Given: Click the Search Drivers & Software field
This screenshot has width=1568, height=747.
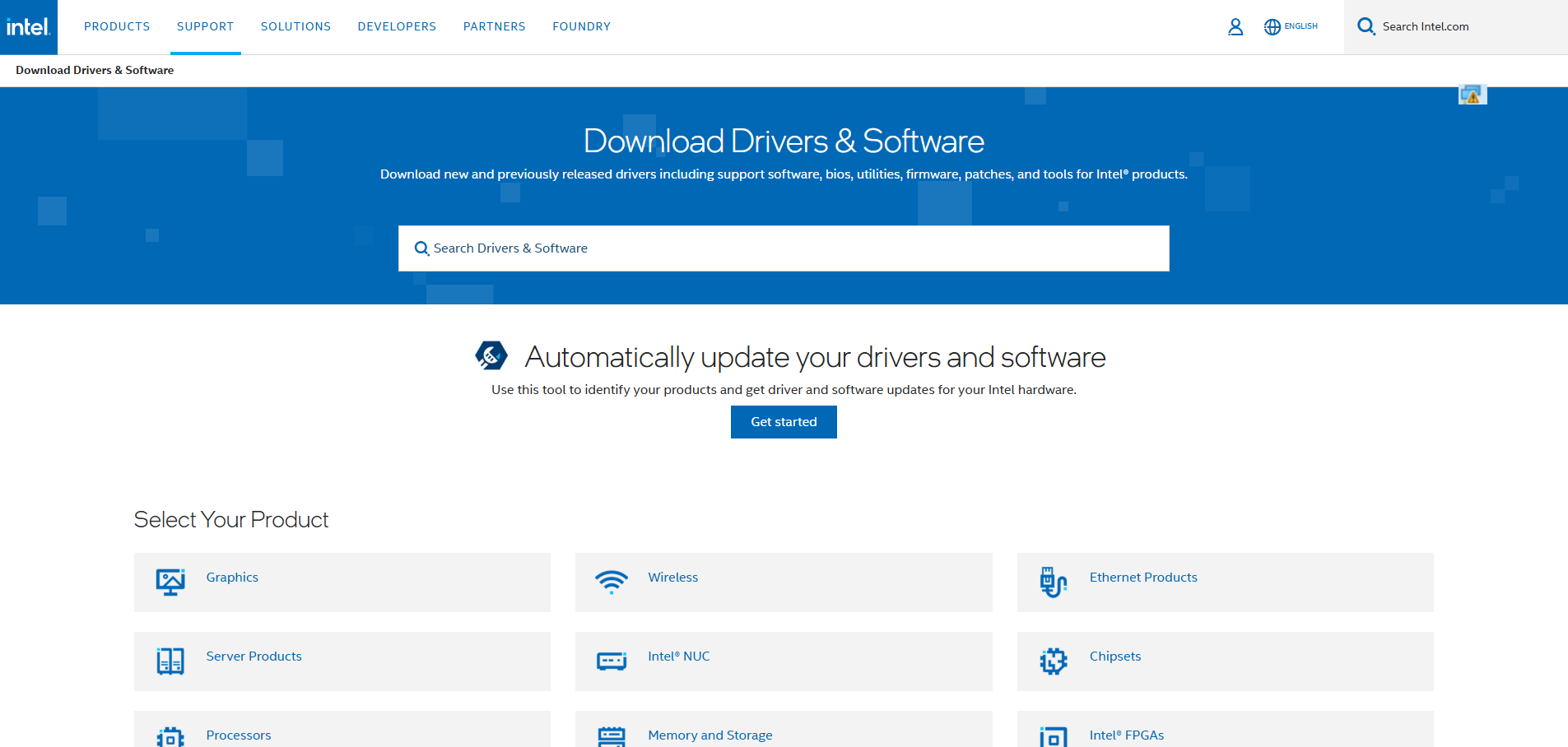Looking at the screenshot, I should coord(784,248).
